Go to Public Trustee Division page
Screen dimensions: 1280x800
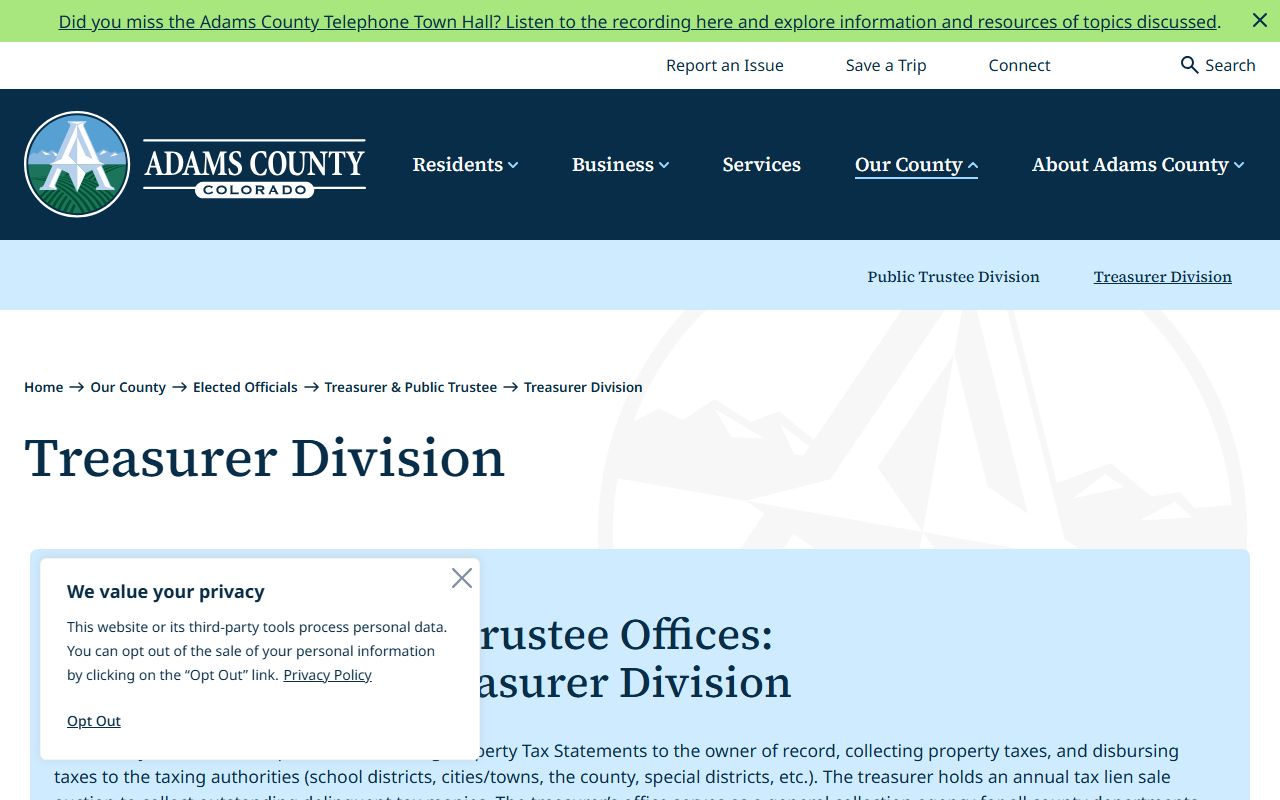click(953, 277)
